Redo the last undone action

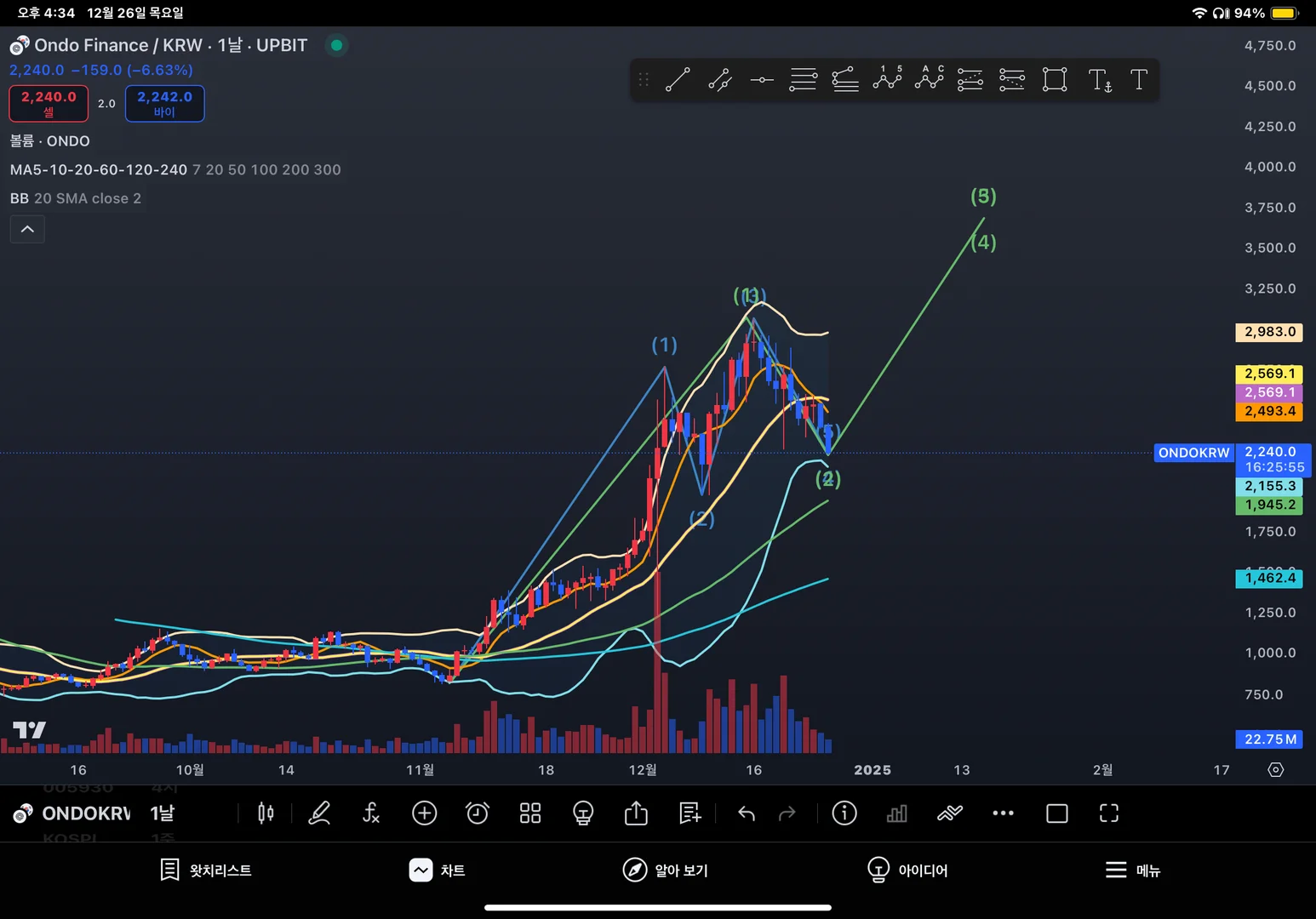coord(787,813)
